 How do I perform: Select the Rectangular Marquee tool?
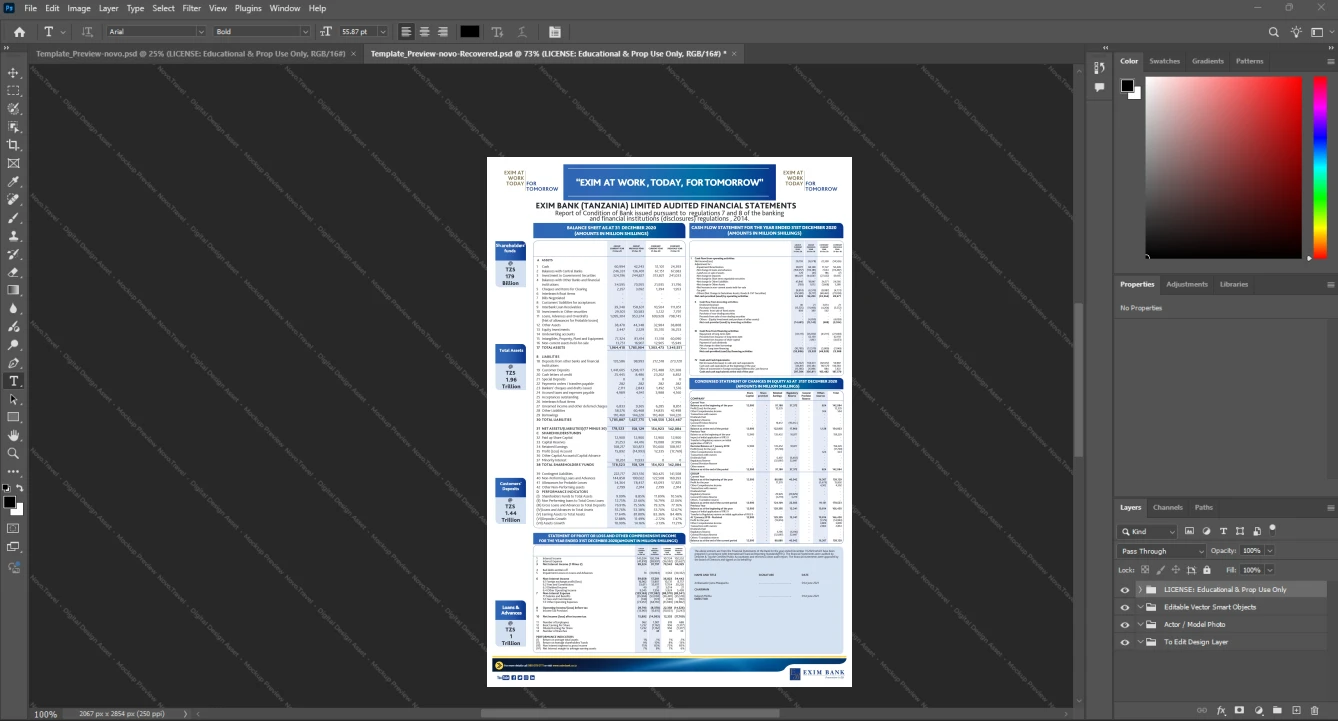(x=14, y=91)
